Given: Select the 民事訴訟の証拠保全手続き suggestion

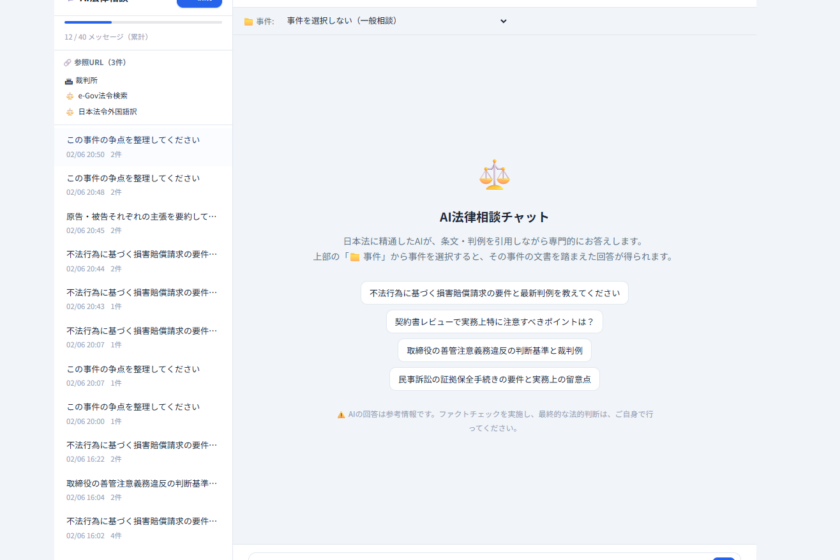Looking at the screenshot, I should tap(494, 379).
